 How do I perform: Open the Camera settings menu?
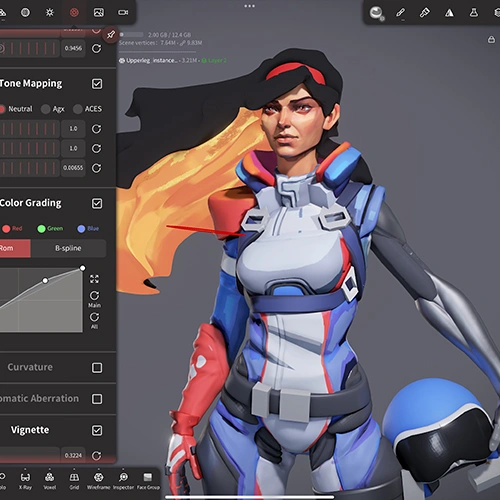[123, 13]
